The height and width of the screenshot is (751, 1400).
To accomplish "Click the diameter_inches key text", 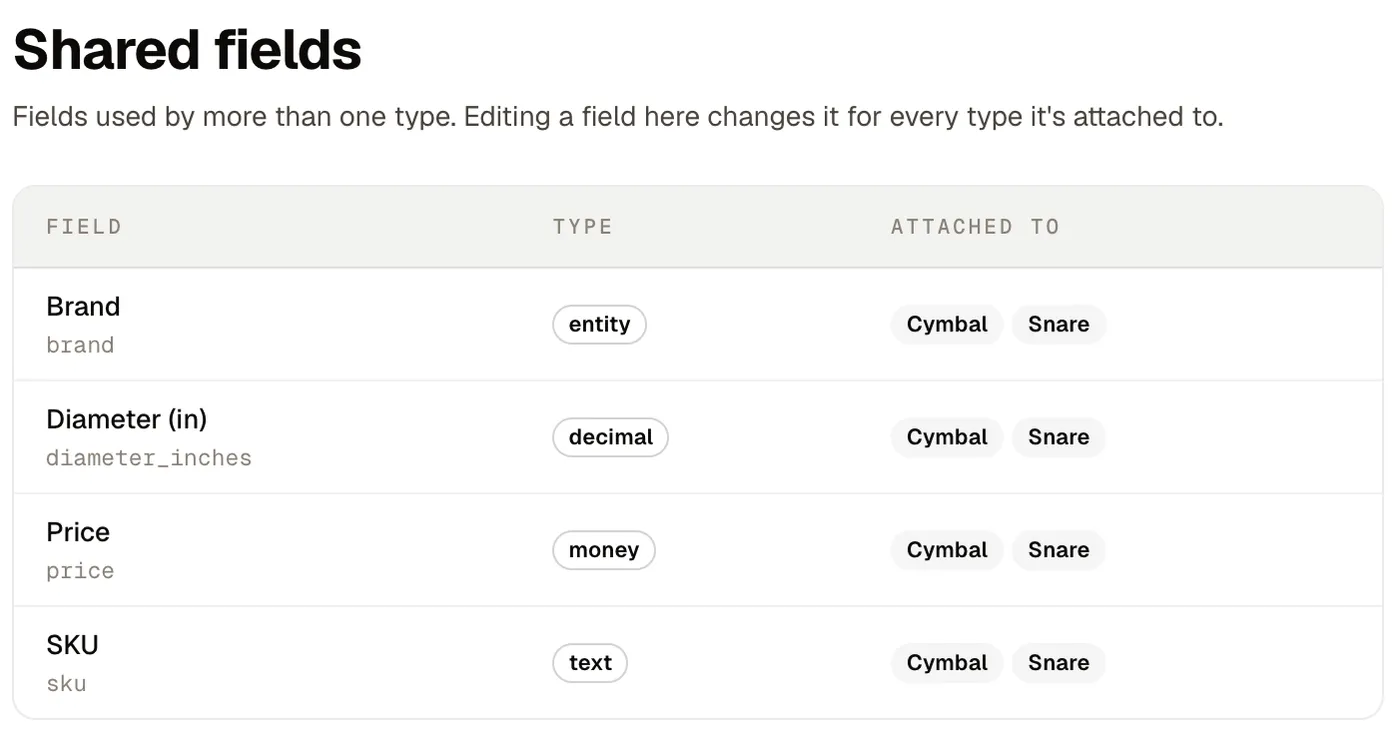I will click(x=149, y=458).
